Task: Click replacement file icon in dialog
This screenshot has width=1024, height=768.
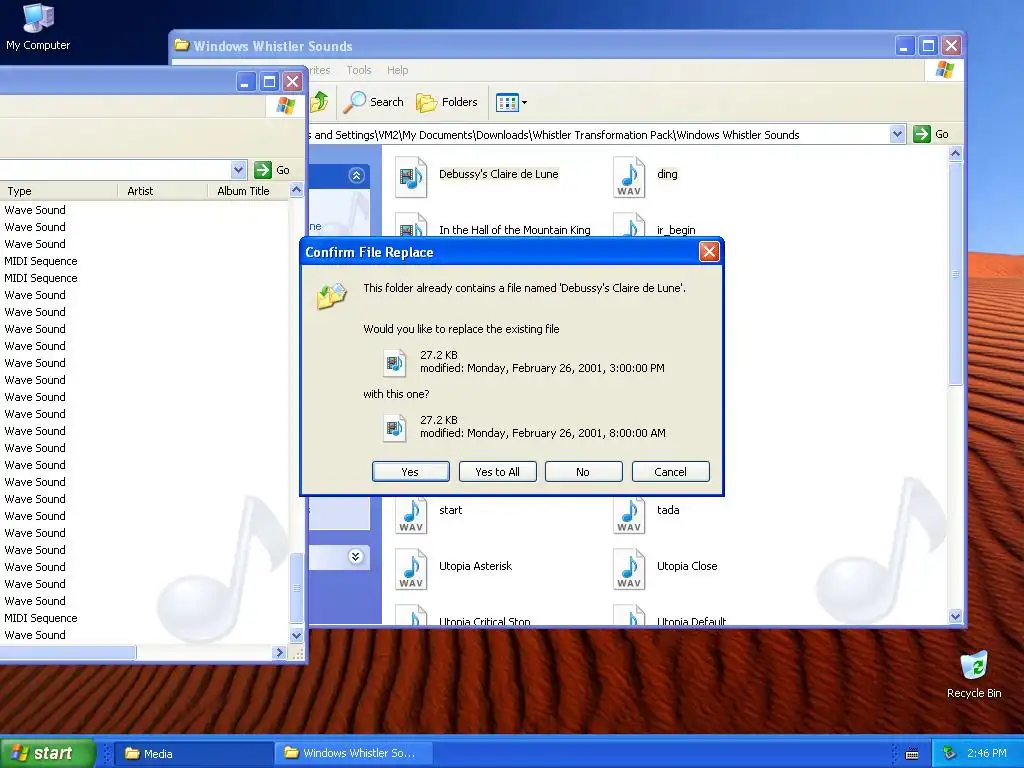Action: (x=394, y=428)
